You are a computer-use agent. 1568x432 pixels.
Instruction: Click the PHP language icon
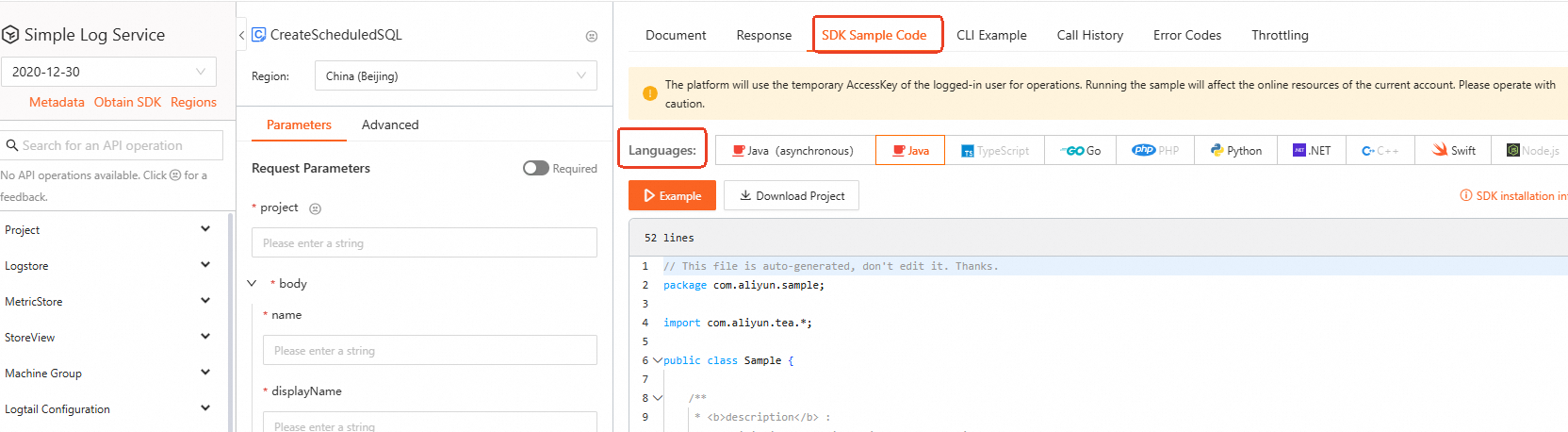tap(1144, 150)
